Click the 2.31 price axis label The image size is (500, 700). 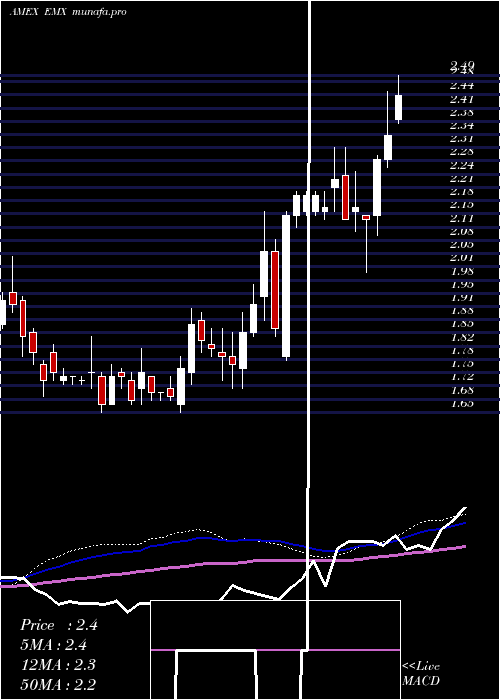(462, 138)
